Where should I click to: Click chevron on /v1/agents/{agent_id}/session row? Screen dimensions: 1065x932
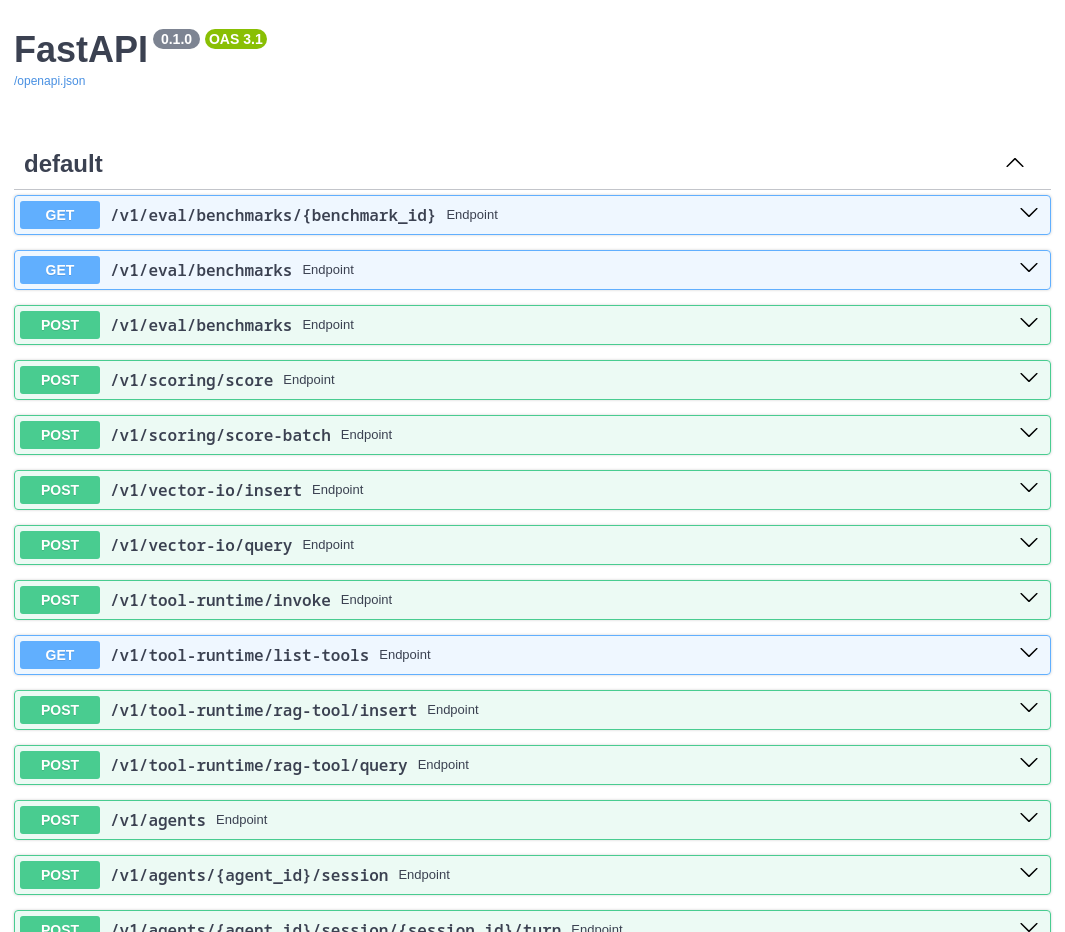[x=1028, y=874]
